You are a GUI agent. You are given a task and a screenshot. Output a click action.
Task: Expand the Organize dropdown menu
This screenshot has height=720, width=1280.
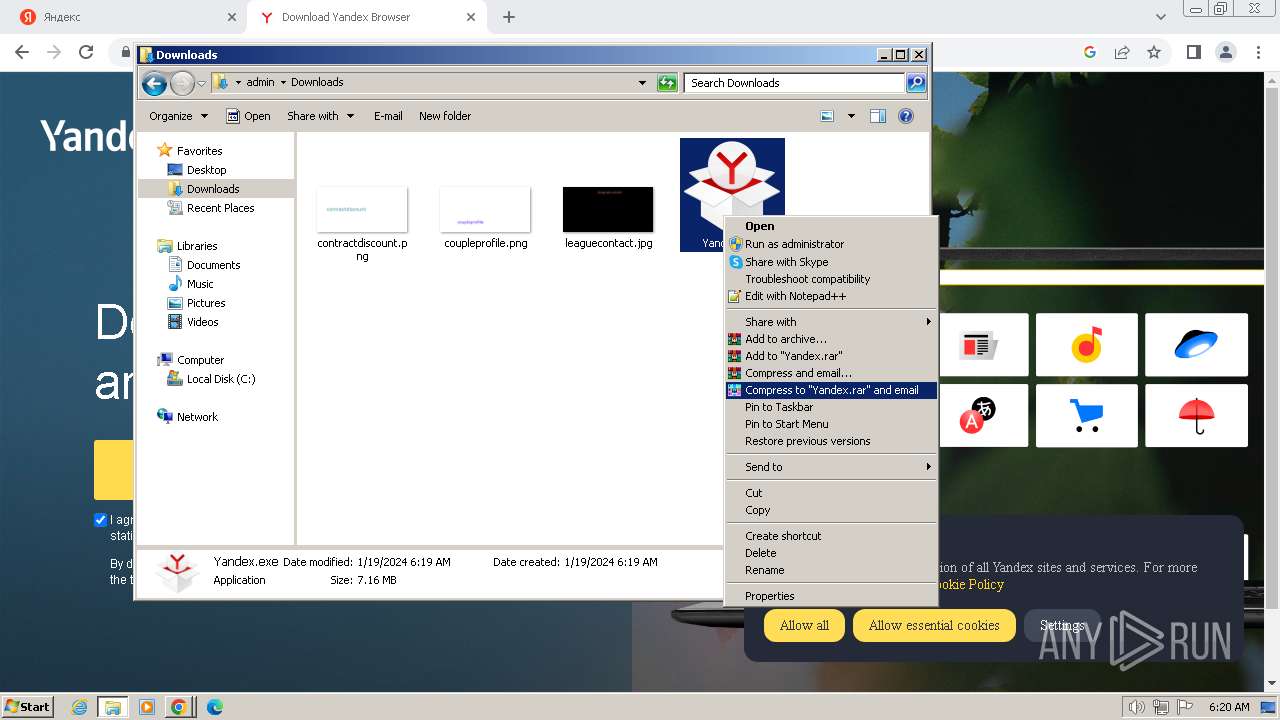coord(178,116)
